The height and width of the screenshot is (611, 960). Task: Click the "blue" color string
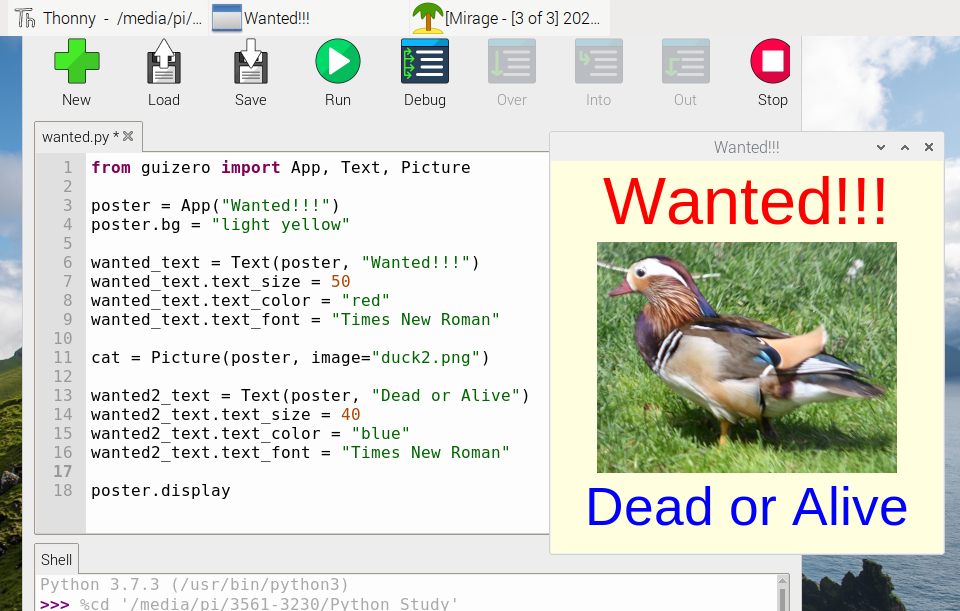380,433
